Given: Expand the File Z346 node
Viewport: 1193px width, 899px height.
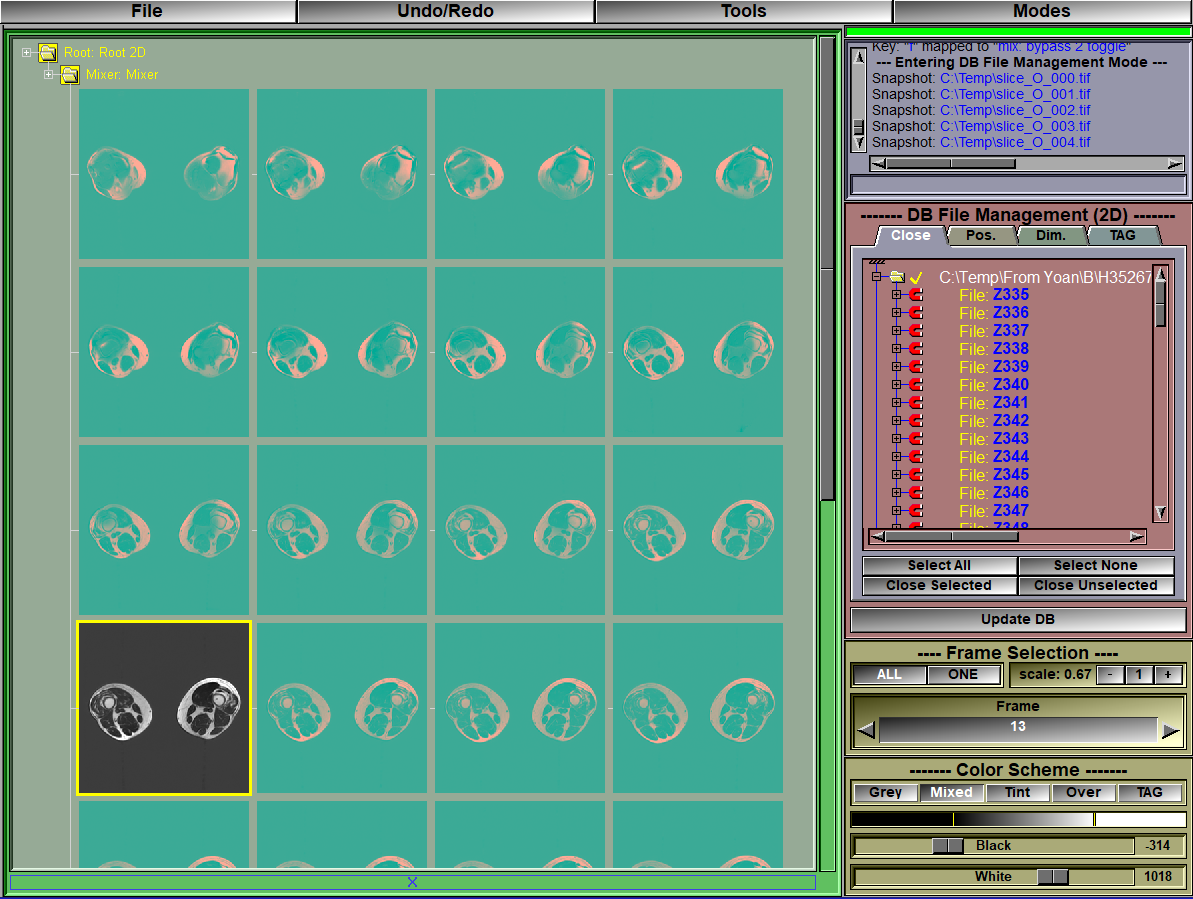Looking at the screenshot, I should (896, 493).
